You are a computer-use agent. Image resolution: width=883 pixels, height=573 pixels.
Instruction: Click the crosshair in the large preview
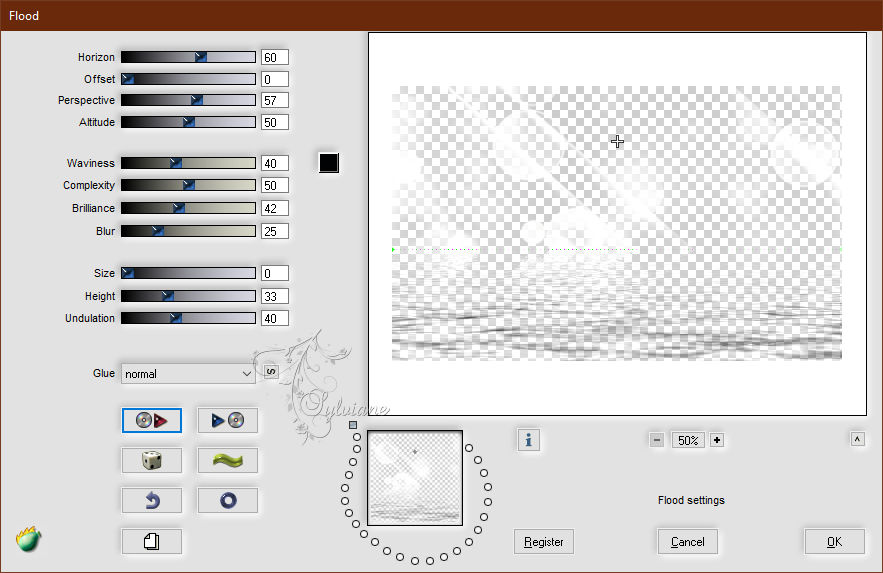coord(617,141)
